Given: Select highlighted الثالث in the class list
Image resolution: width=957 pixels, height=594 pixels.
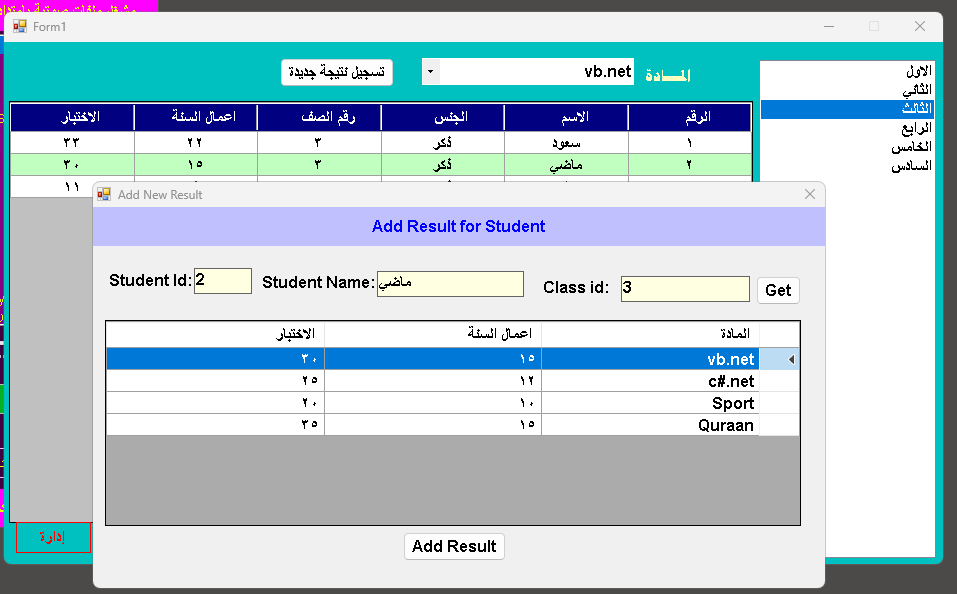Looking at the screenshot, I should click(x=847, y=109).
